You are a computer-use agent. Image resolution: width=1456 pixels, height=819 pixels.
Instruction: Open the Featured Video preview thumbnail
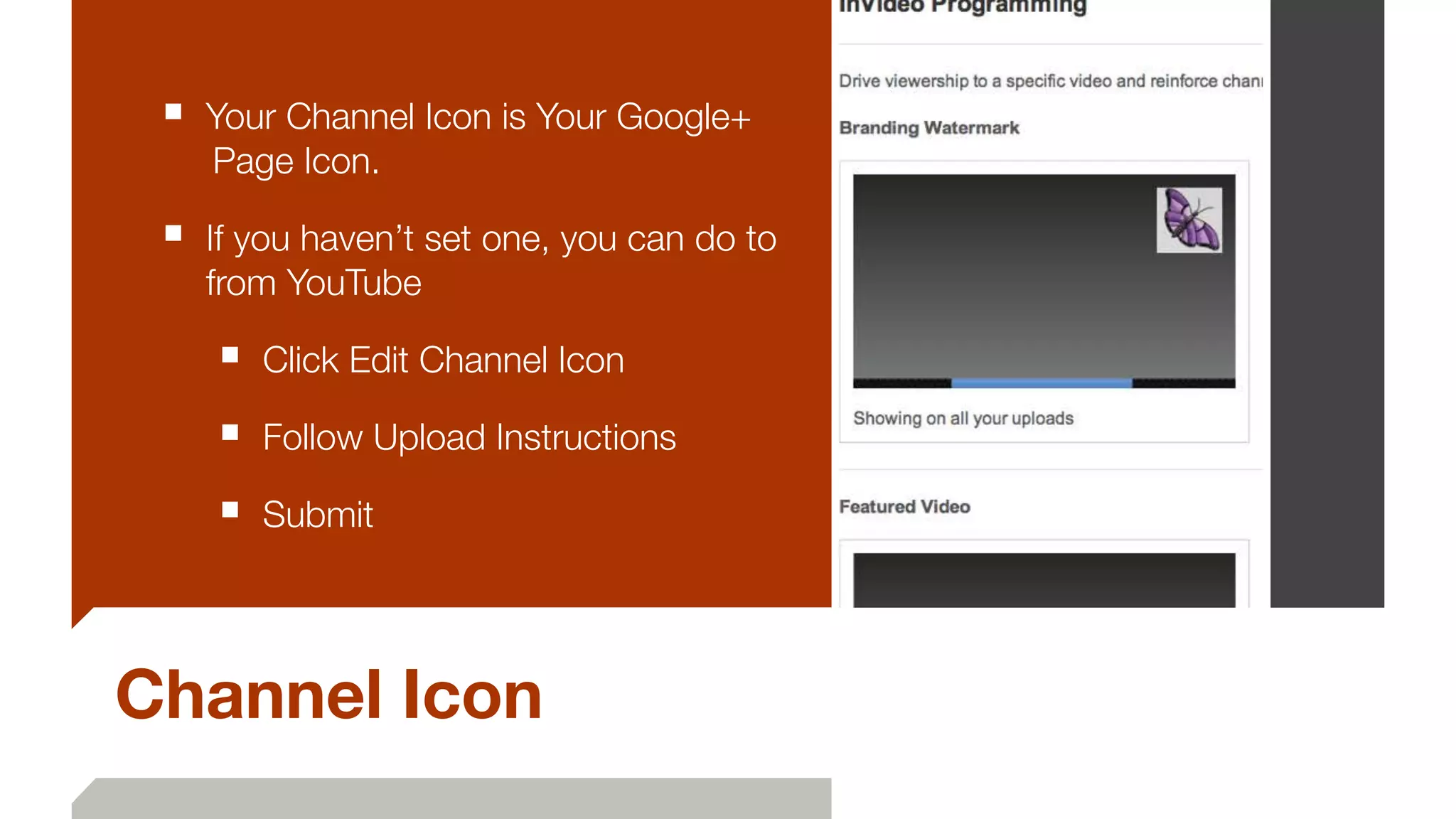(x=1044, y=580)
